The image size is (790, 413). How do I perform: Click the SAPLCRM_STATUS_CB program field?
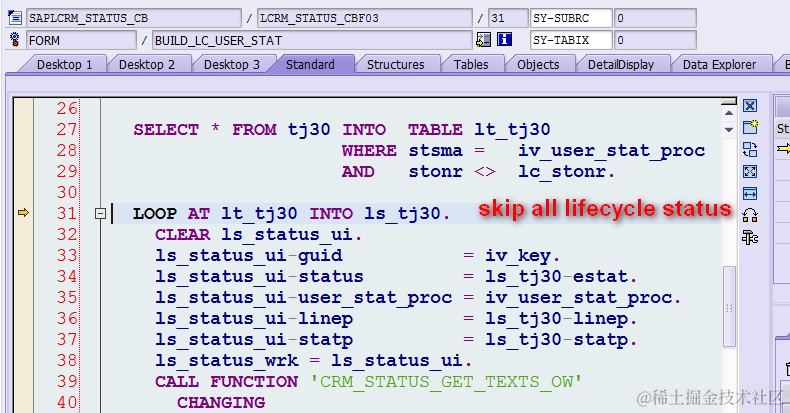click(134, 18)
